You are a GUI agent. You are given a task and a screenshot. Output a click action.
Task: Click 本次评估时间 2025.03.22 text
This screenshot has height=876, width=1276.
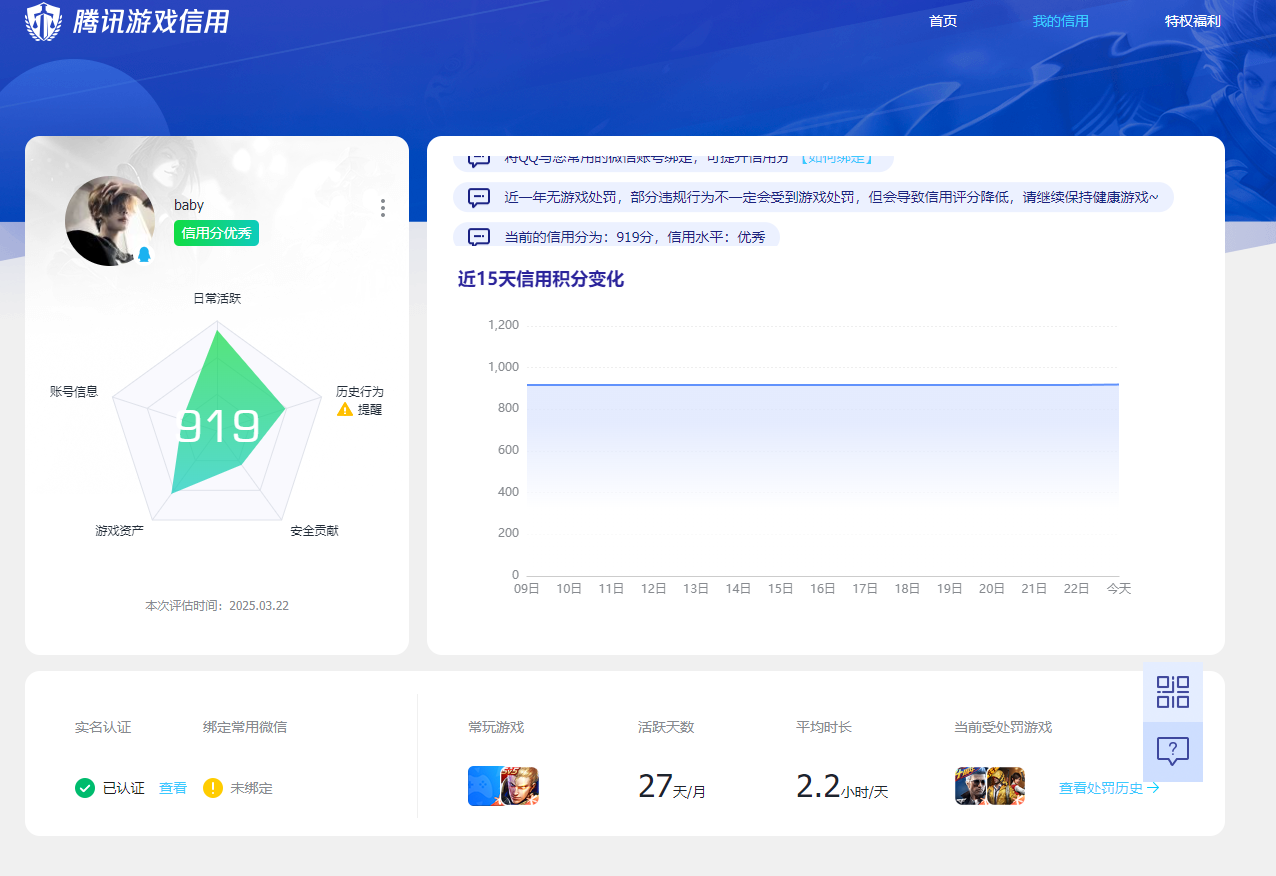(x=217, y=605)
